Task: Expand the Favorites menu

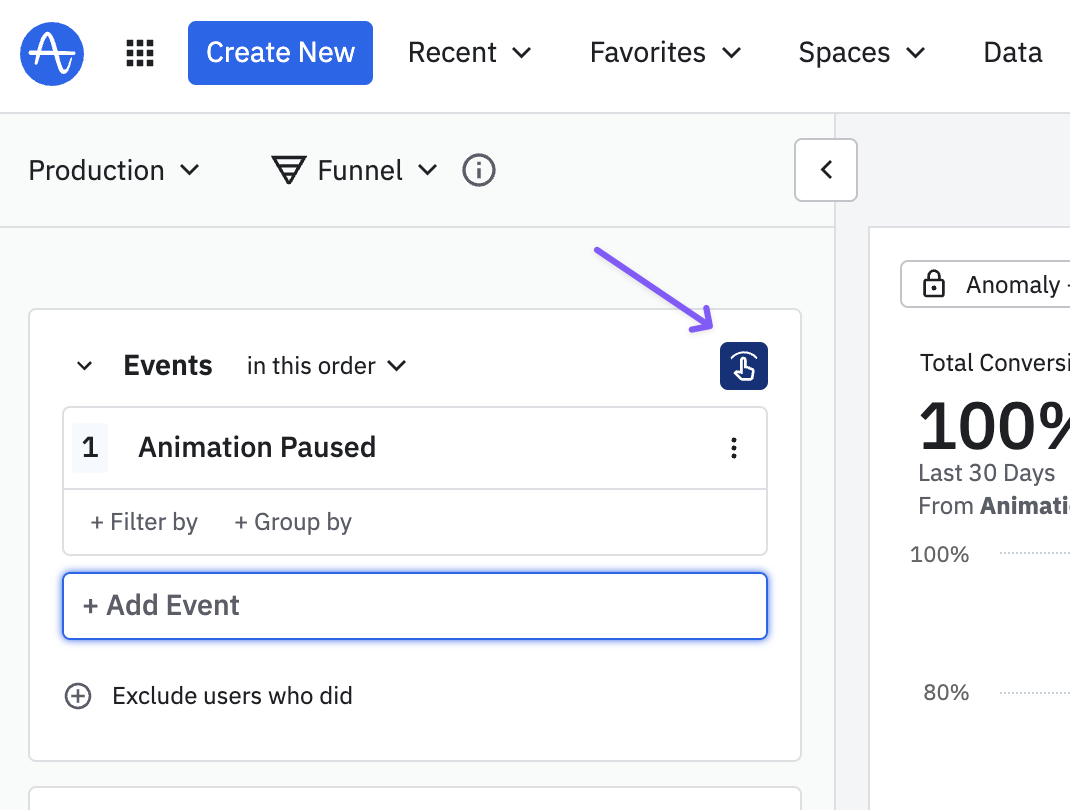Action: 665,53
